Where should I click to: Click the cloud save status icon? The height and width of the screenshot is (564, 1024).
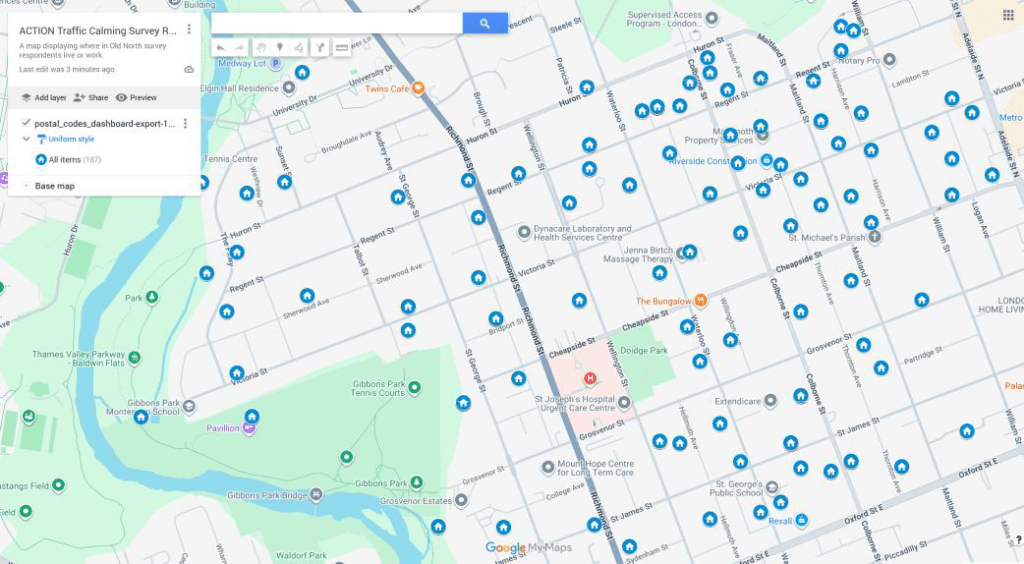[189, 70]
